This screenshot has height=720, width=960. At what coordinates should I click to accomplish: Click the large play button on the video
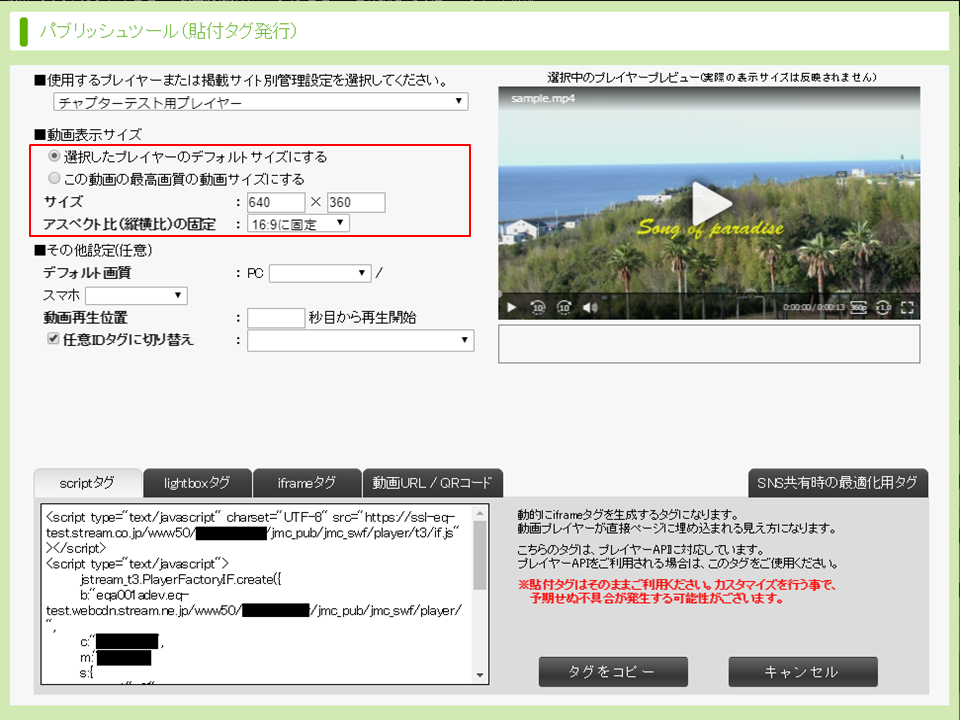710,203
